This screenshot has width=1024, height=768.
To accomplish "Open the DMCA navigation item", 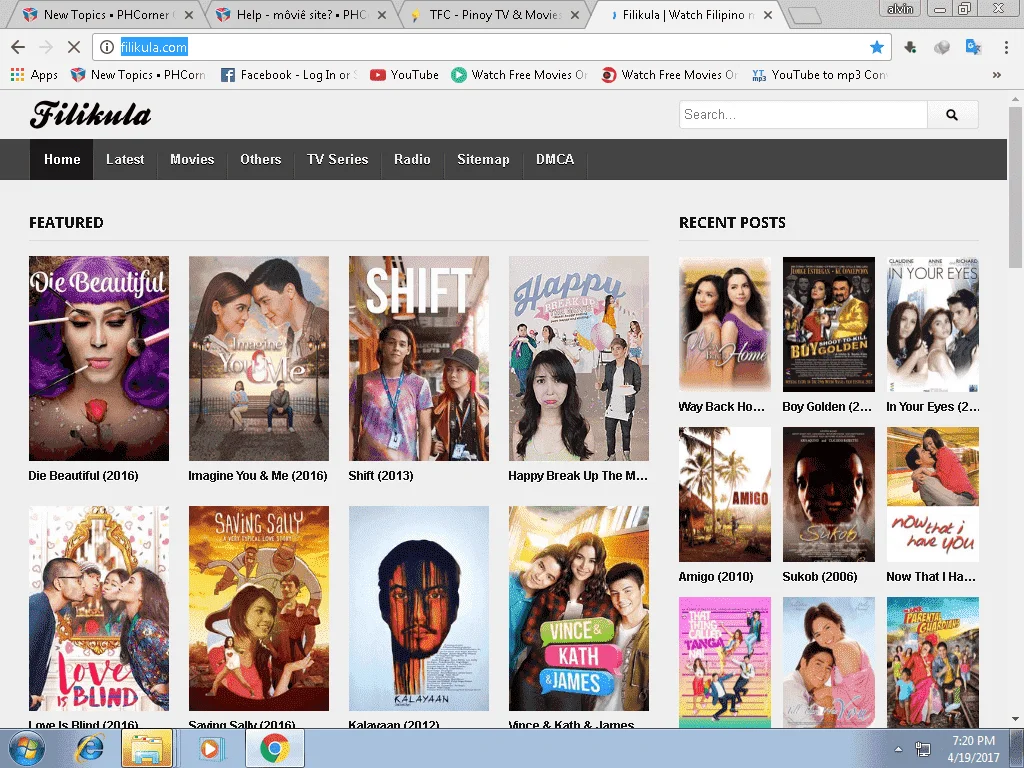I will coord(555,159).
